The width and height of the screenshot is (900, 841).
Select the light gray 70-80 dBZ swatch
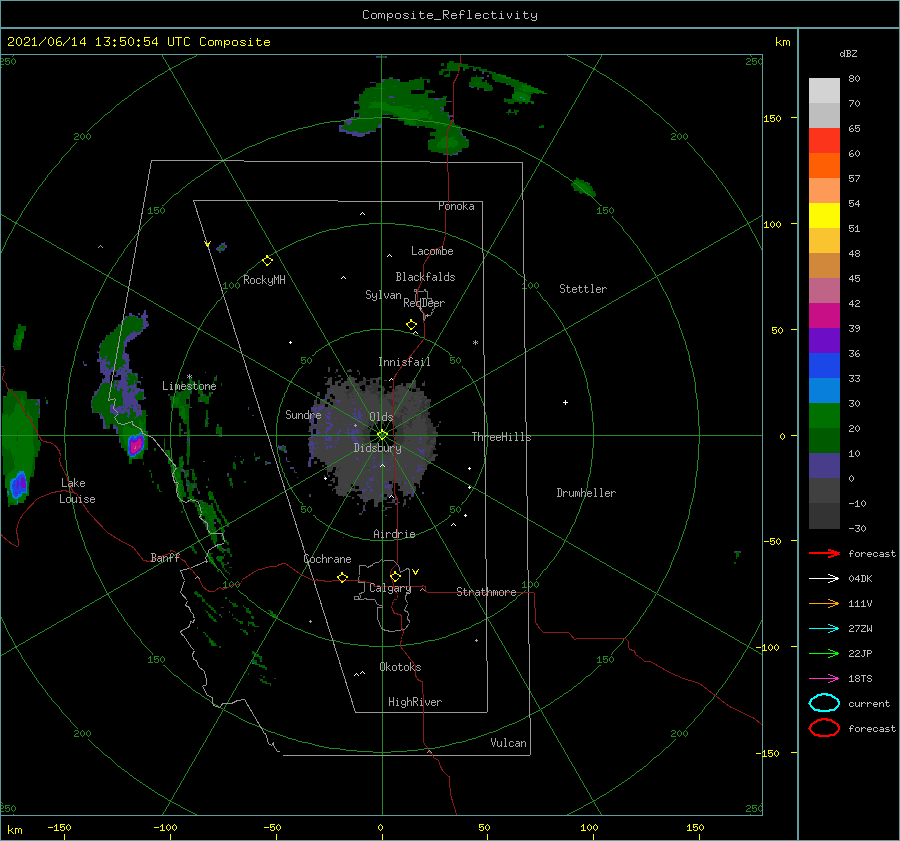pyautogui.click(x=824, y=91)
